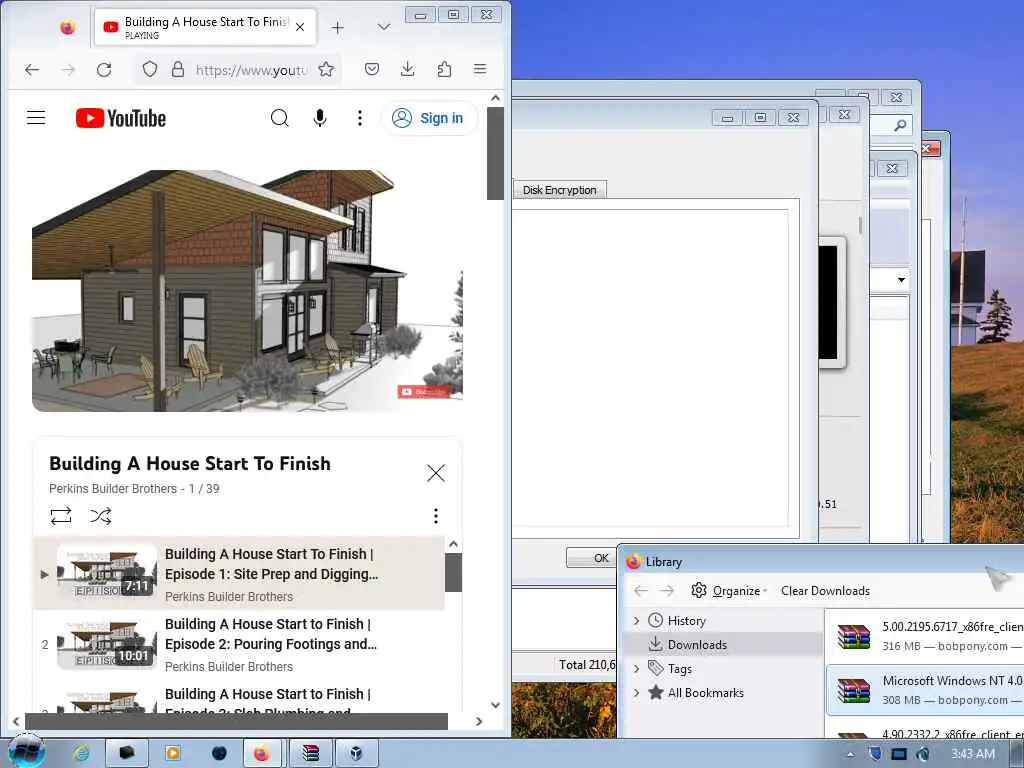
Task: List all tabs with the chevron
Action: 384,27
